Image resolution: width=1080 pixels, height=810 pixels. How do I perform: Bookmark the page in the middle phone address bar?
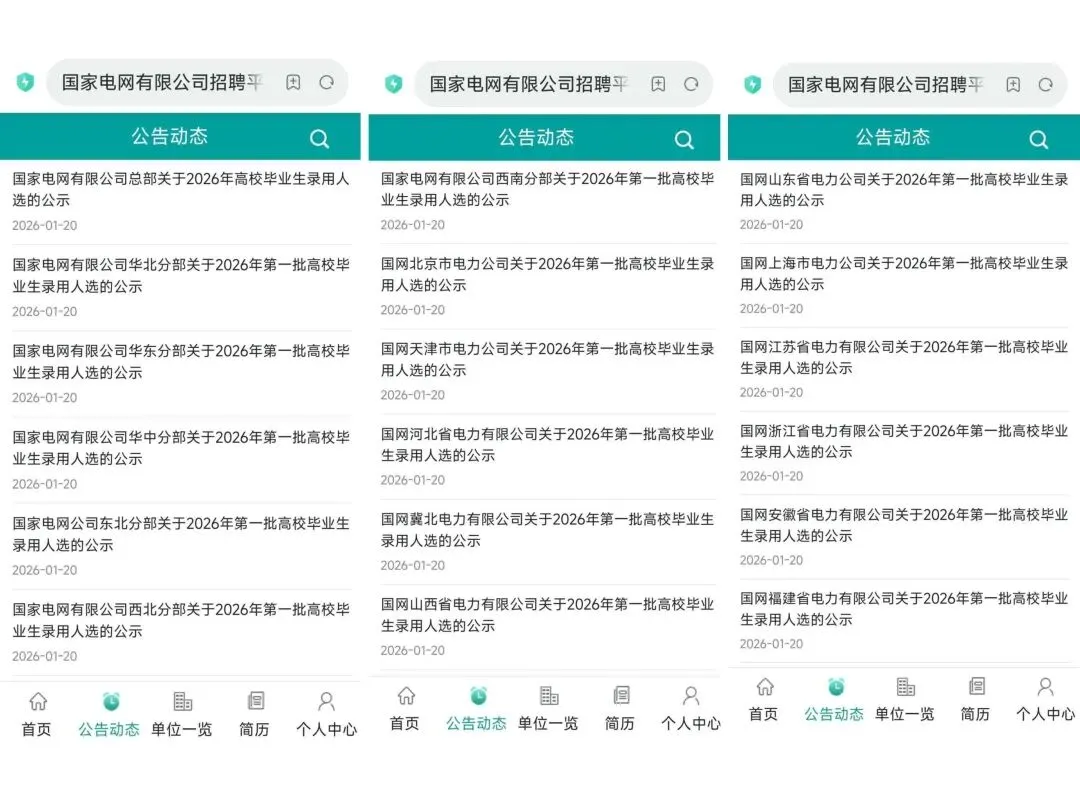658,84
